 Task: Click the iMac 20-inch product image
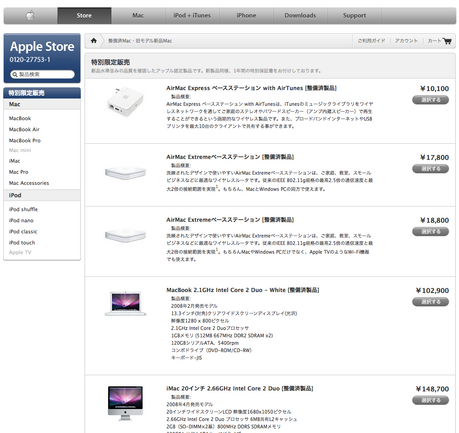(x=125, y=403)
